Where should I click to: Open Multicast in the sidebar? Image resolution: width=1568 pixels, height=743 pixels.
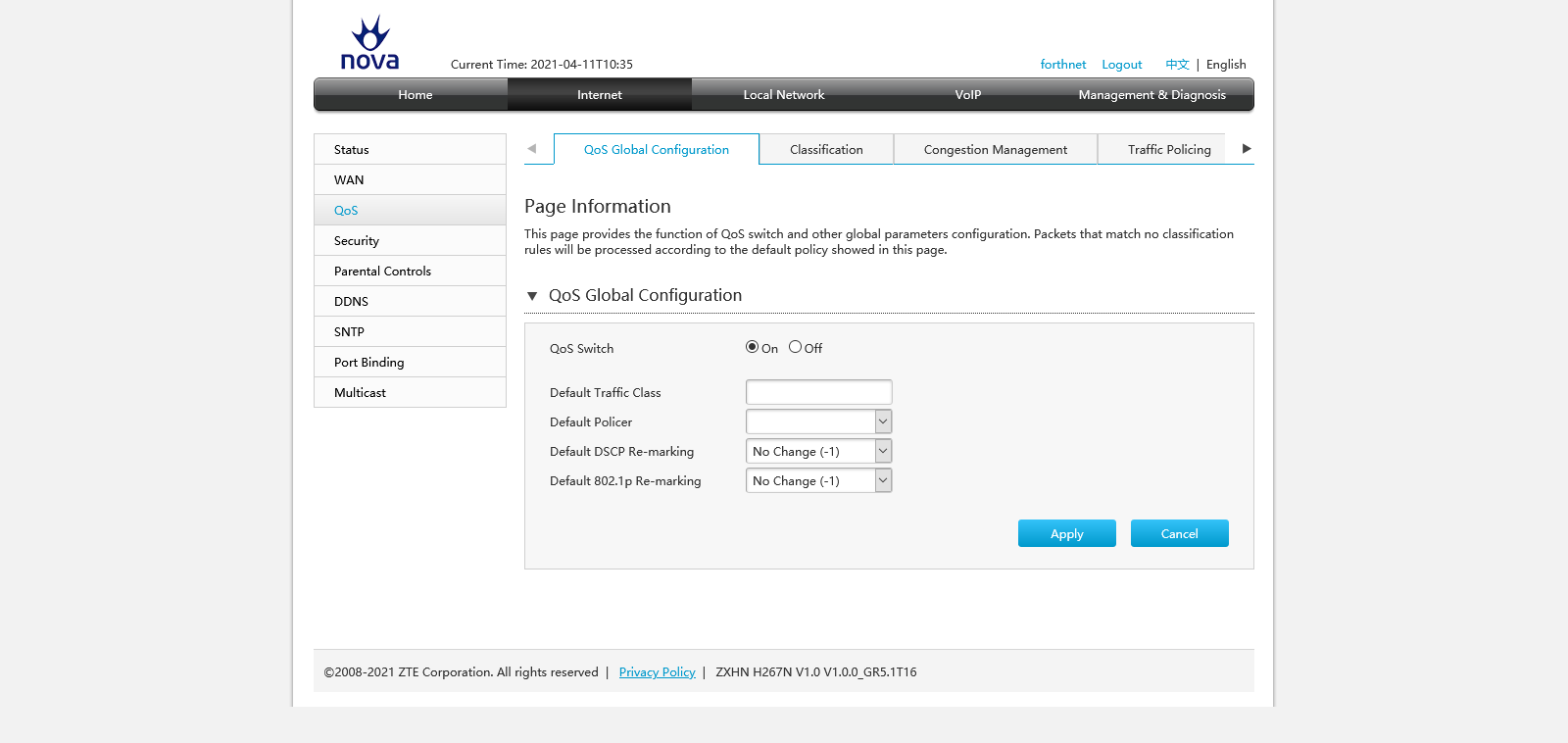coord(410,392)
